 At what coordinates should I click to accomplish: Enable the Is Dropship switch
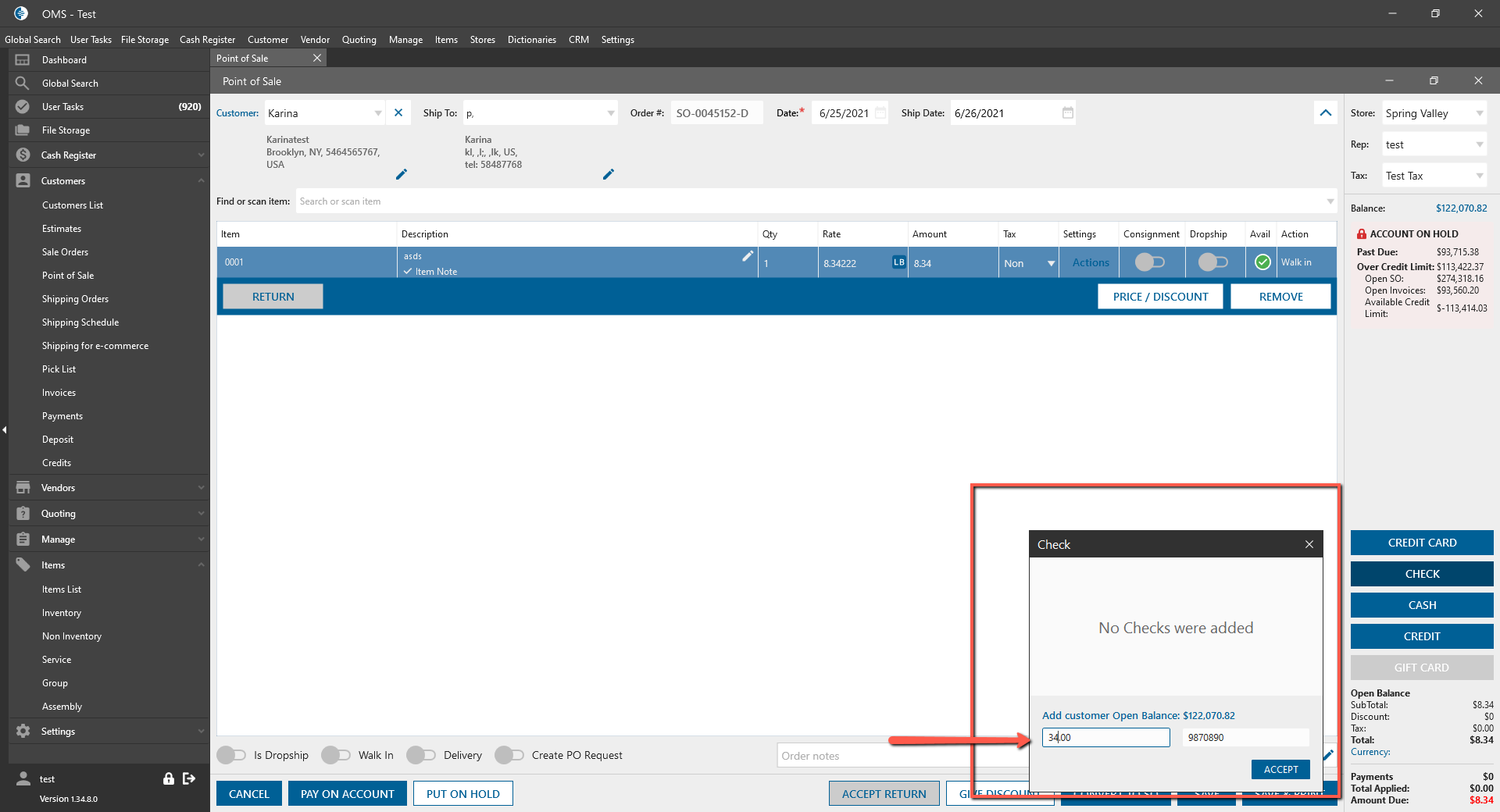[x=231, y=755]
